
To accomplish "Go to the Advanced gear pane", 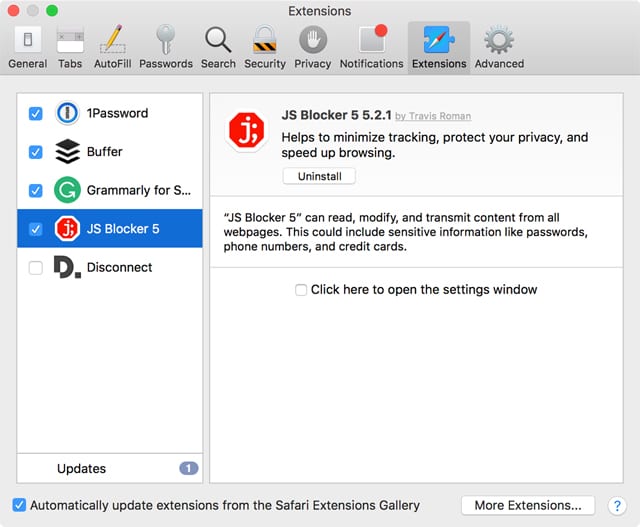I will point(498,47).
